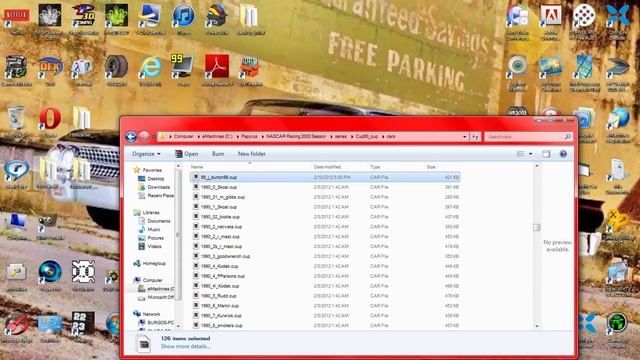The image size is (640, 360).
Task: Select file 1990_2_nelvets.cup
Action: (x=221, y=227)
